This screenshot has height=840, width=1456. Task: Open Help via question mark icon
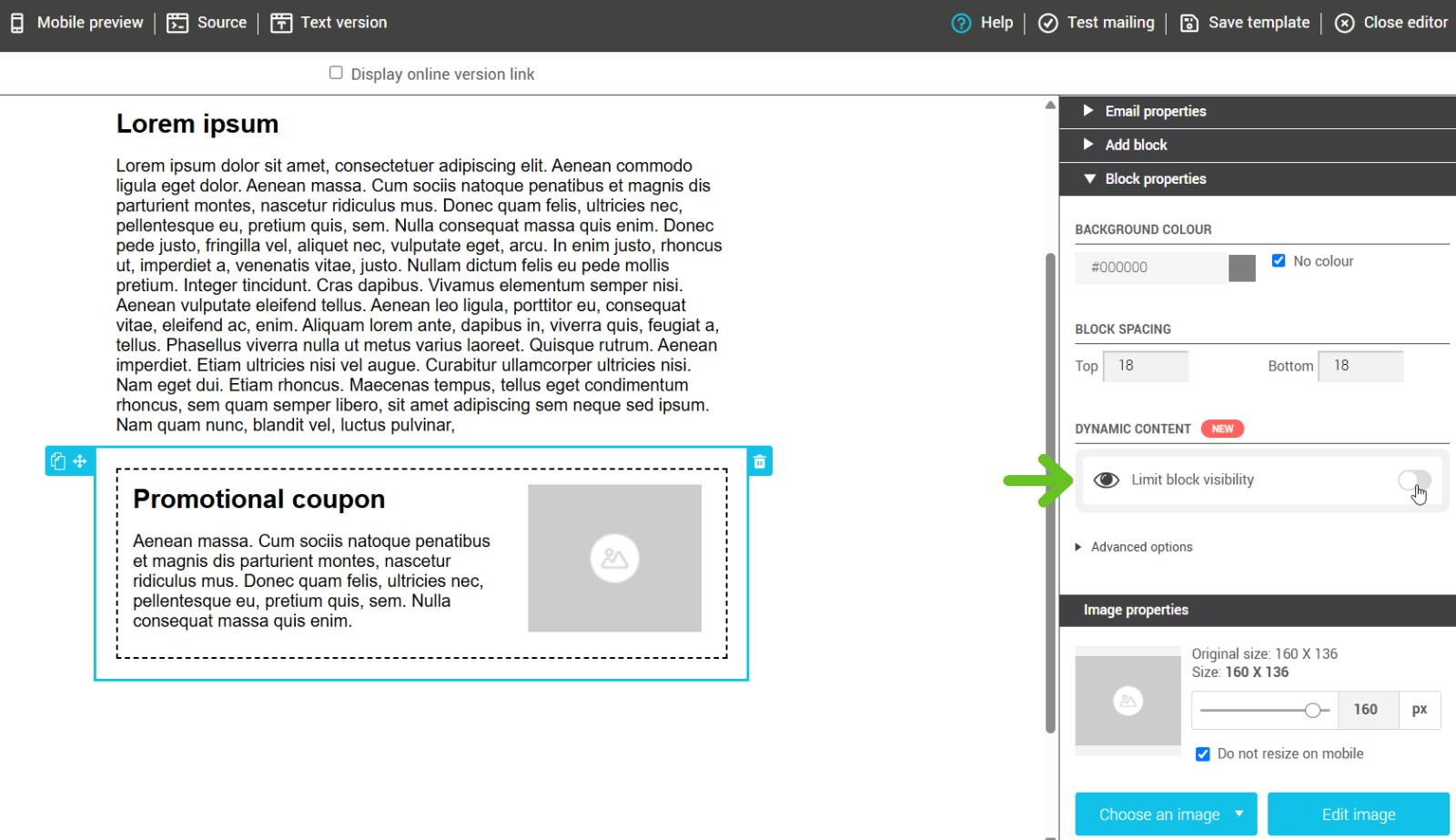(x=961, y=23)
